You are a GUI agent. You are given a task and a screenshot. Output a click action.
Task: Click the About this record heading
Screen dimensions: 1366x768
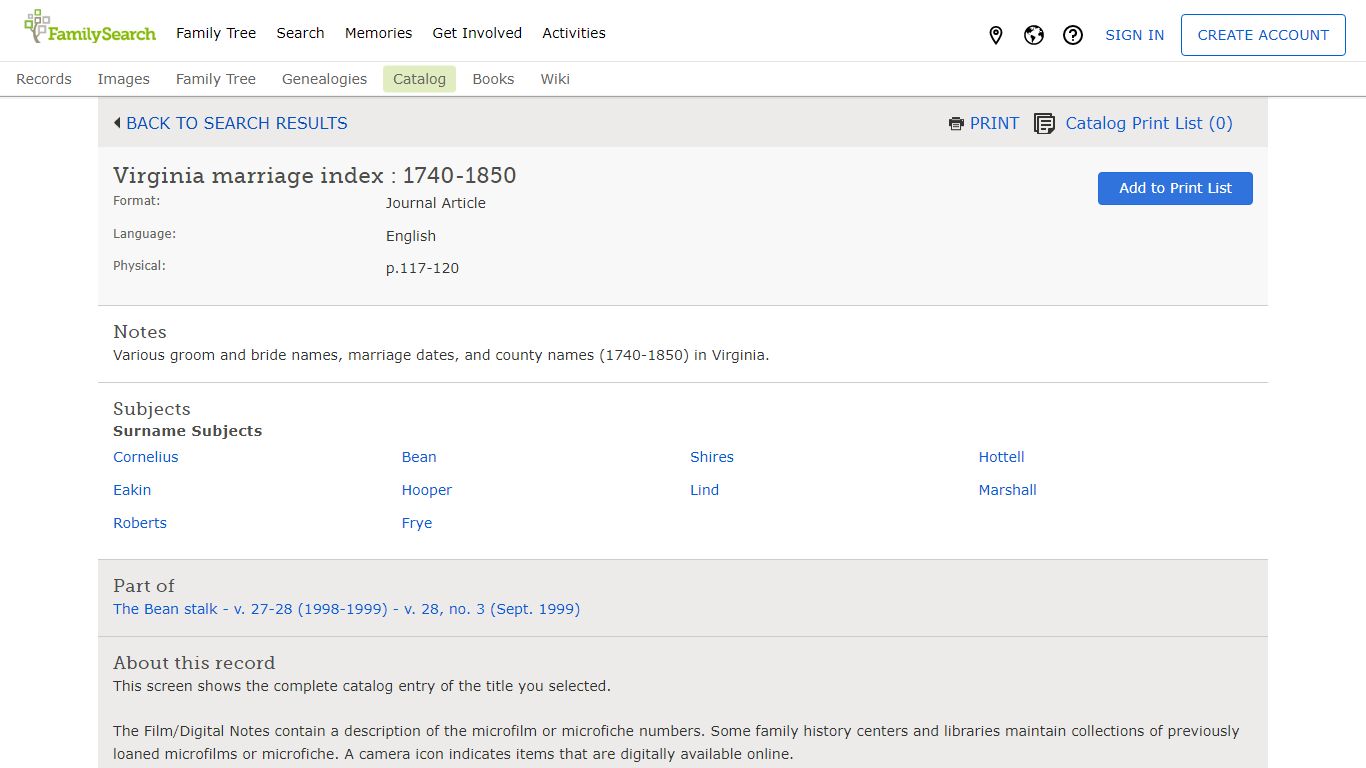click(194, 663)
